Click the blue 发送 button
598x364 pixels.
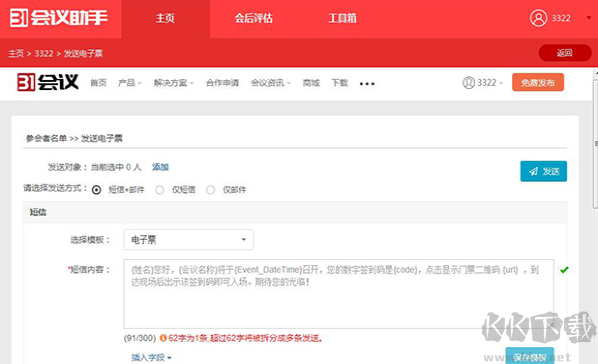pyautogui.click(x=543, y=171)
